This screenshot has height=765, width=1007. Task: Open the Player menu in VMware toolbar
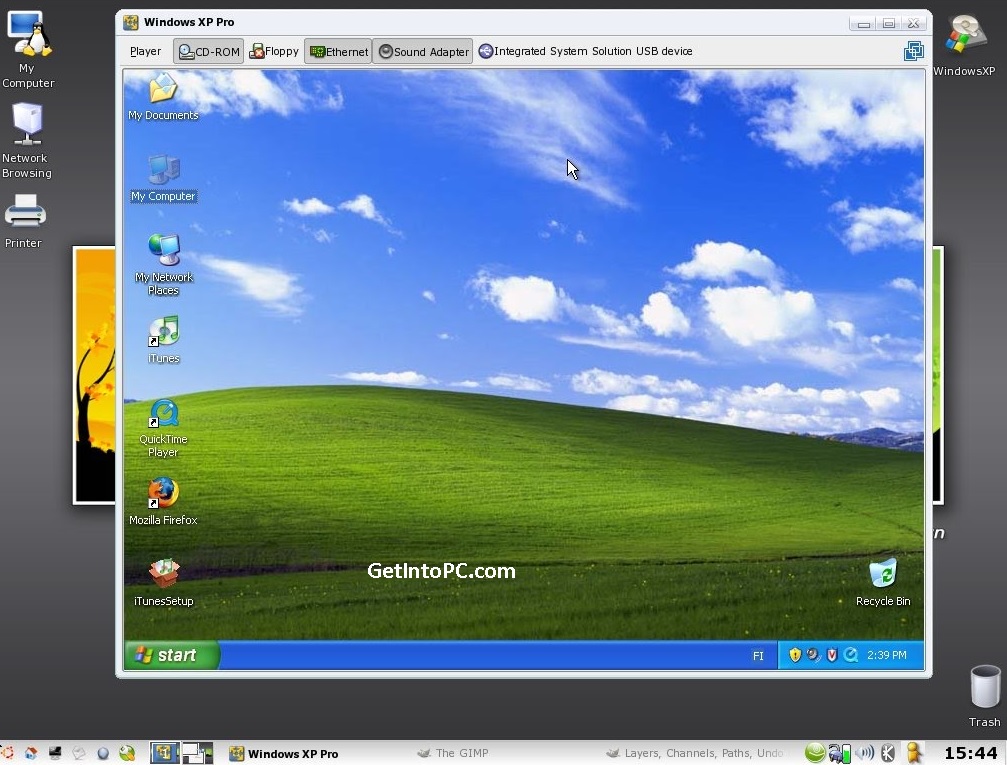tap(145, 51)
